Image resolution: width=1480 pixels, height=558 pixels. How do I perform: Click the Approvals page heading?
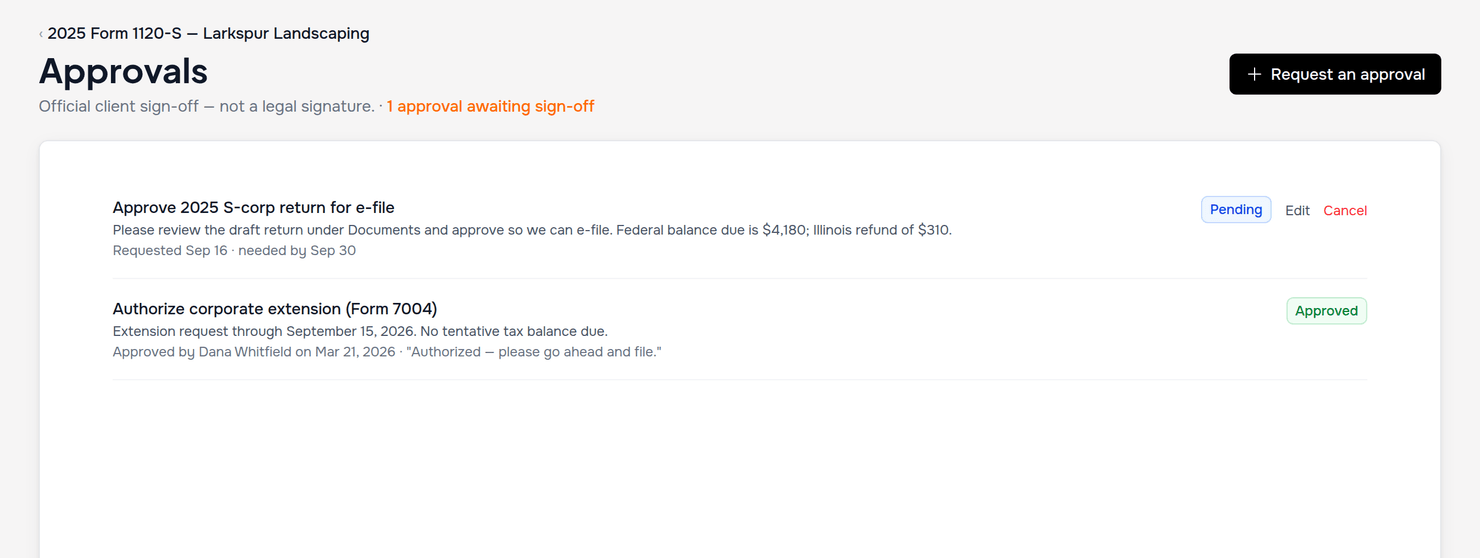(123, 72)
